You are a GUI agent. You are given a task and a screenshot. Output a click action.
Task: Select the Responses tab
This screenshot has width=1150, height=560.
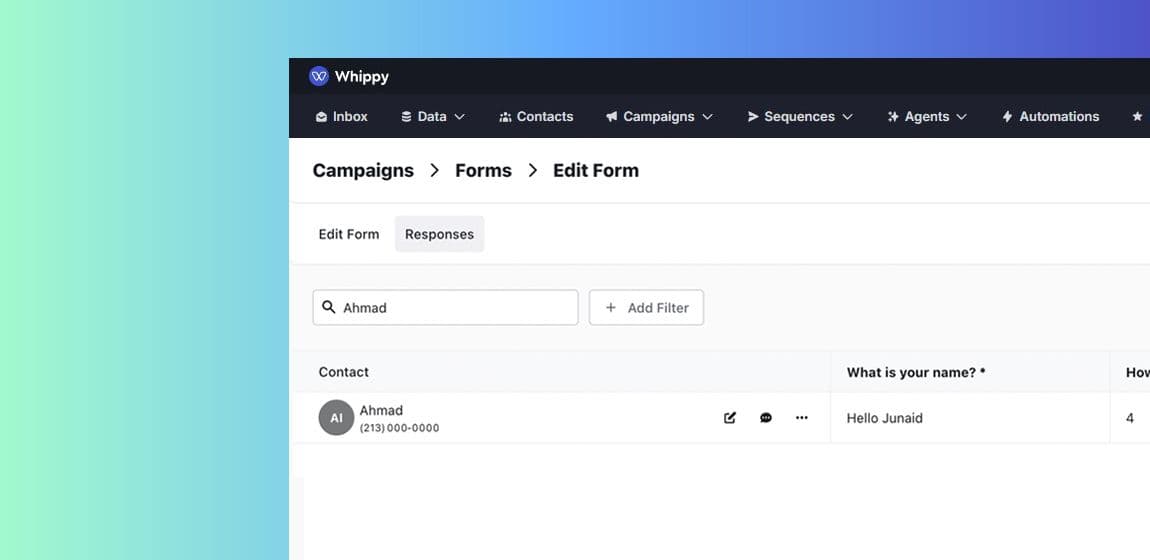coord(439,235)
